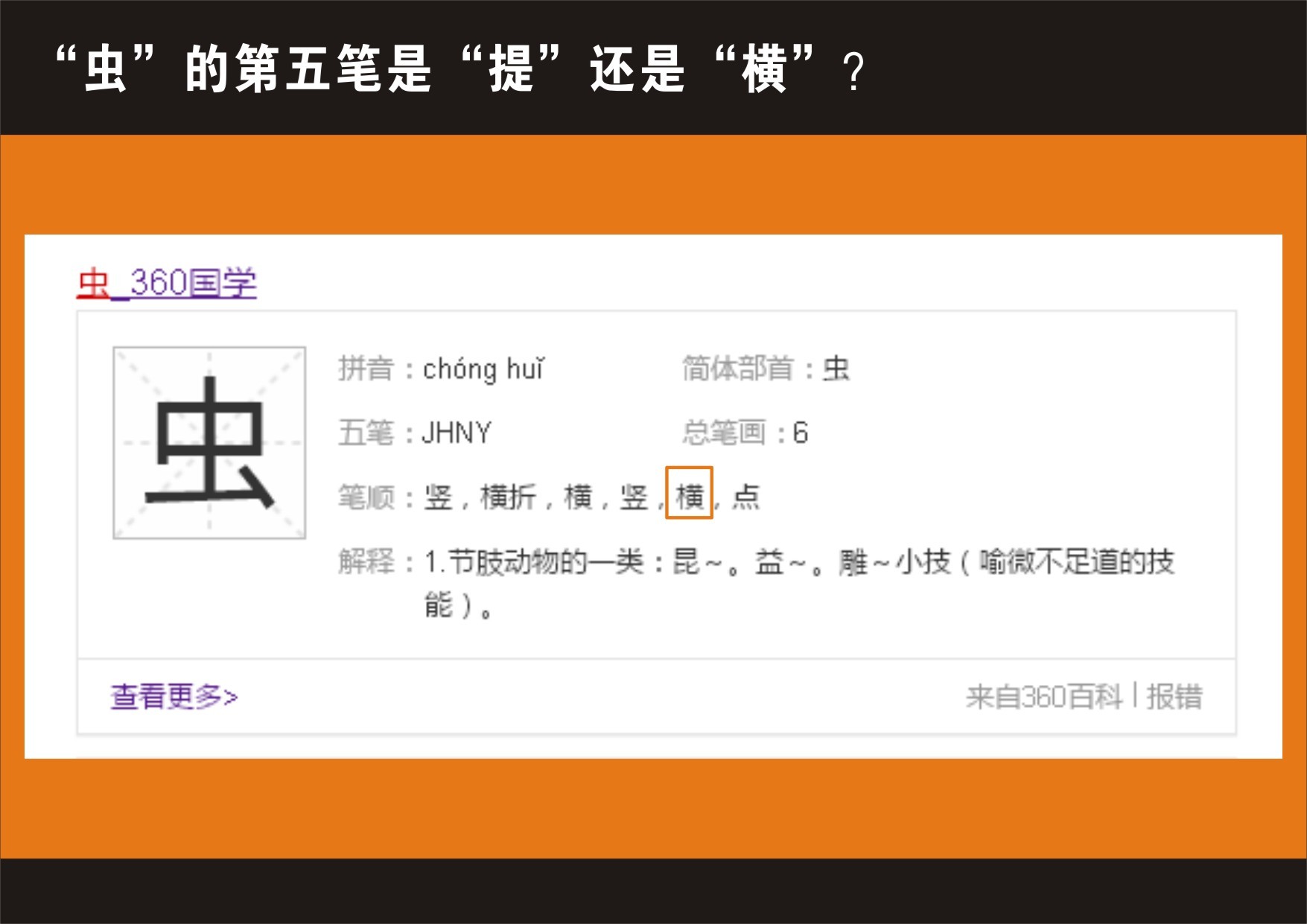
Task: Click the total stroke count "6"
Action: 801,433
